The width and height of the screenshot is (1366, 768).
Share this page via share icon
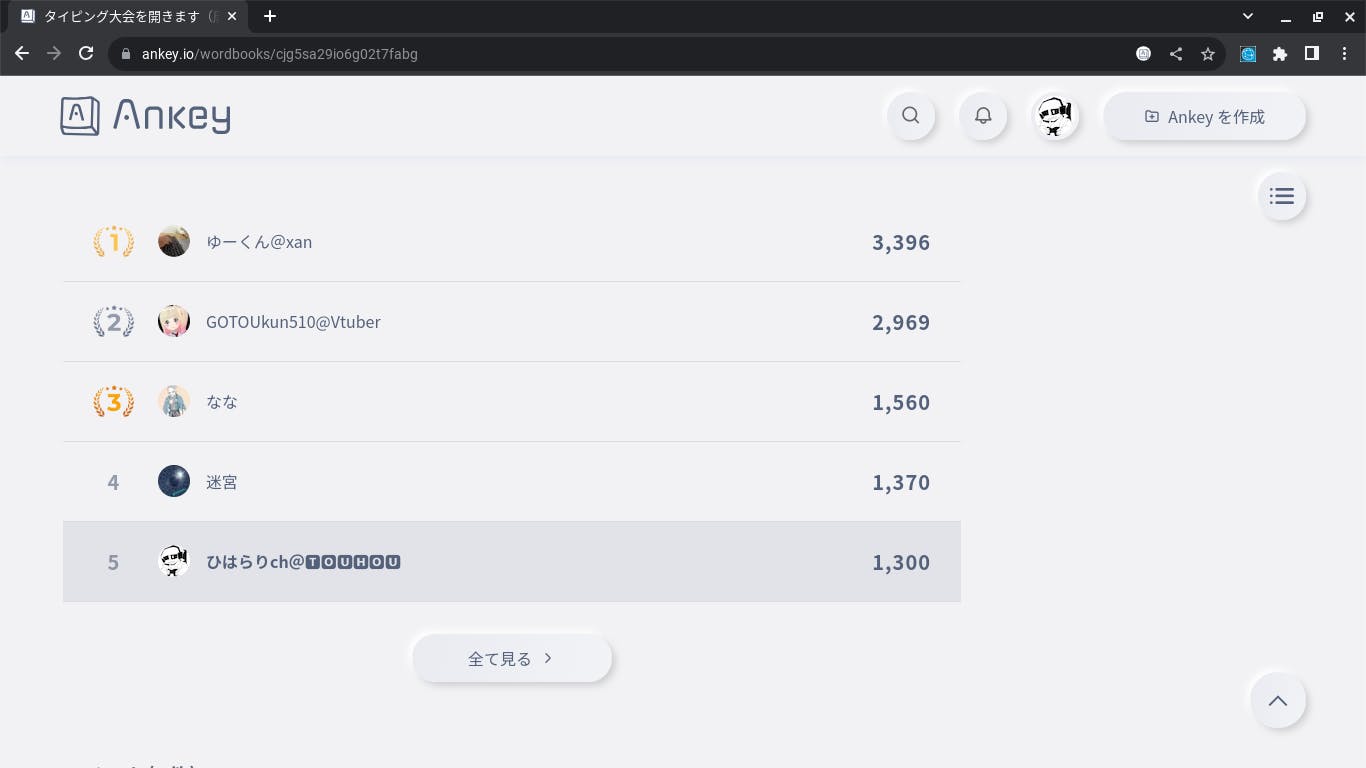[1176, 54]
